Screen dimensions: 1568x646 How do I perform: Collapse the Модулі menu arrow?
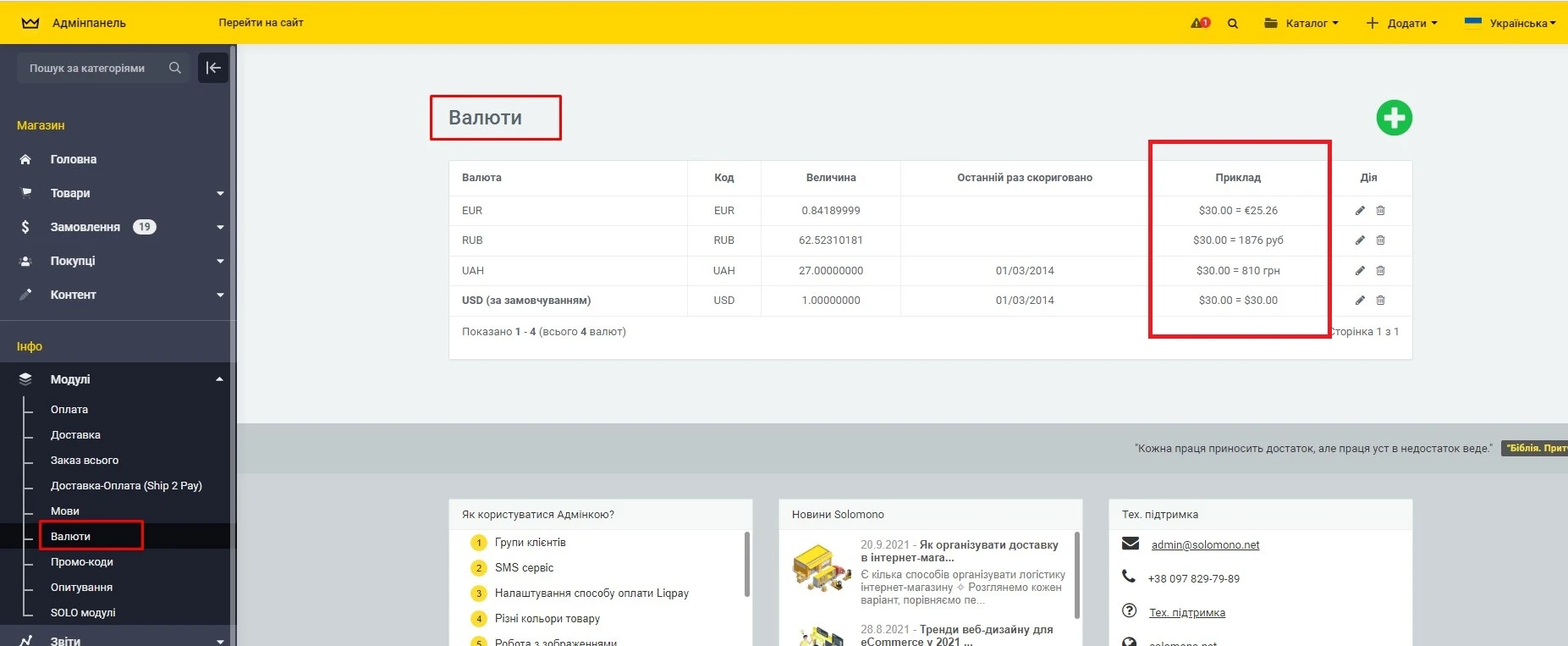(220, 379)
